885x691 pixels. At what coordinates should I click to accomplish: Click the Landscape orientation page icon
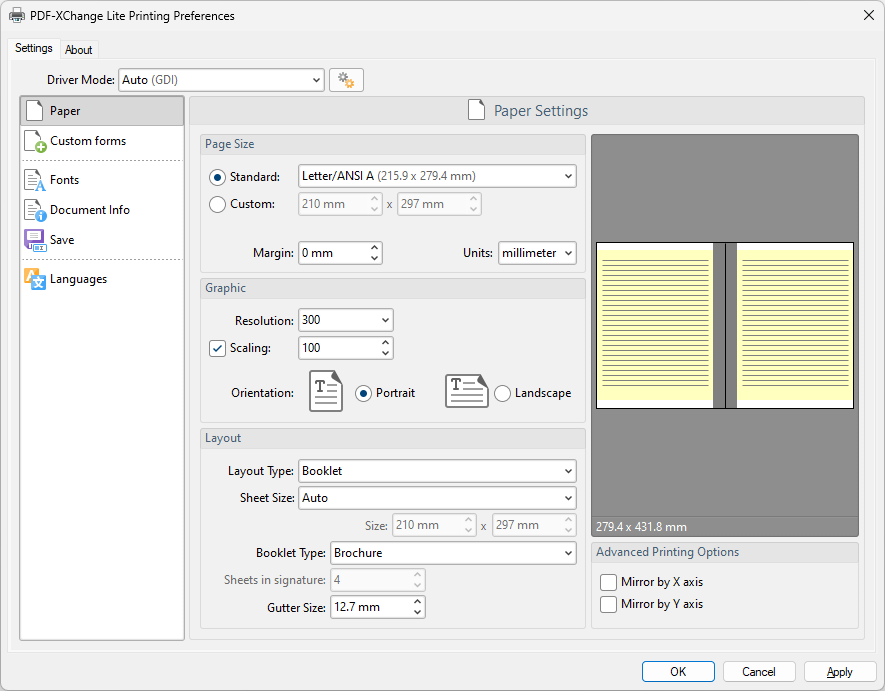(466, 391)
